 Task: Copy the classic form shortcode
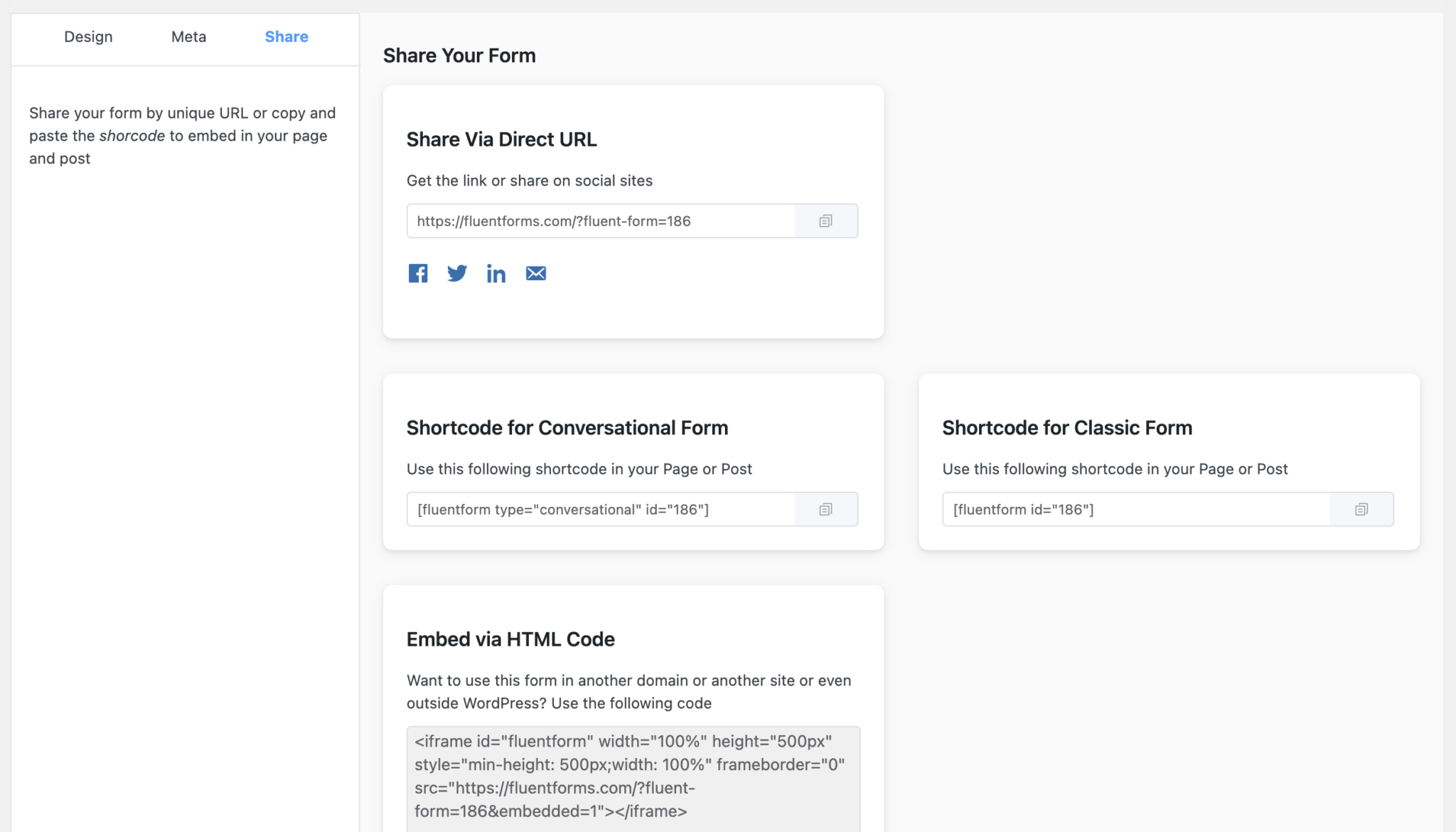click(1361, 509)
